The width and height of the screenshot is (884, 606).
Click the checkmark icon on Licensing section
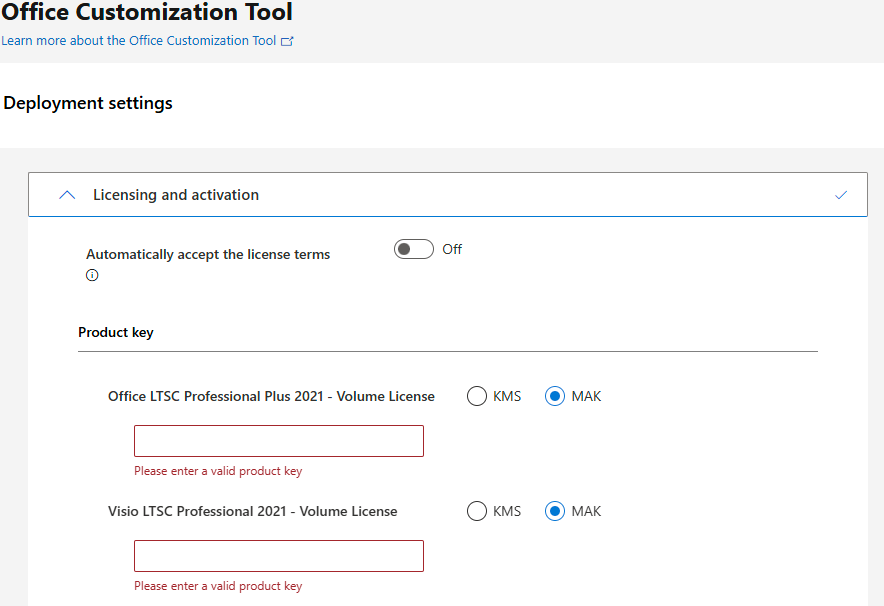(841, 195)
